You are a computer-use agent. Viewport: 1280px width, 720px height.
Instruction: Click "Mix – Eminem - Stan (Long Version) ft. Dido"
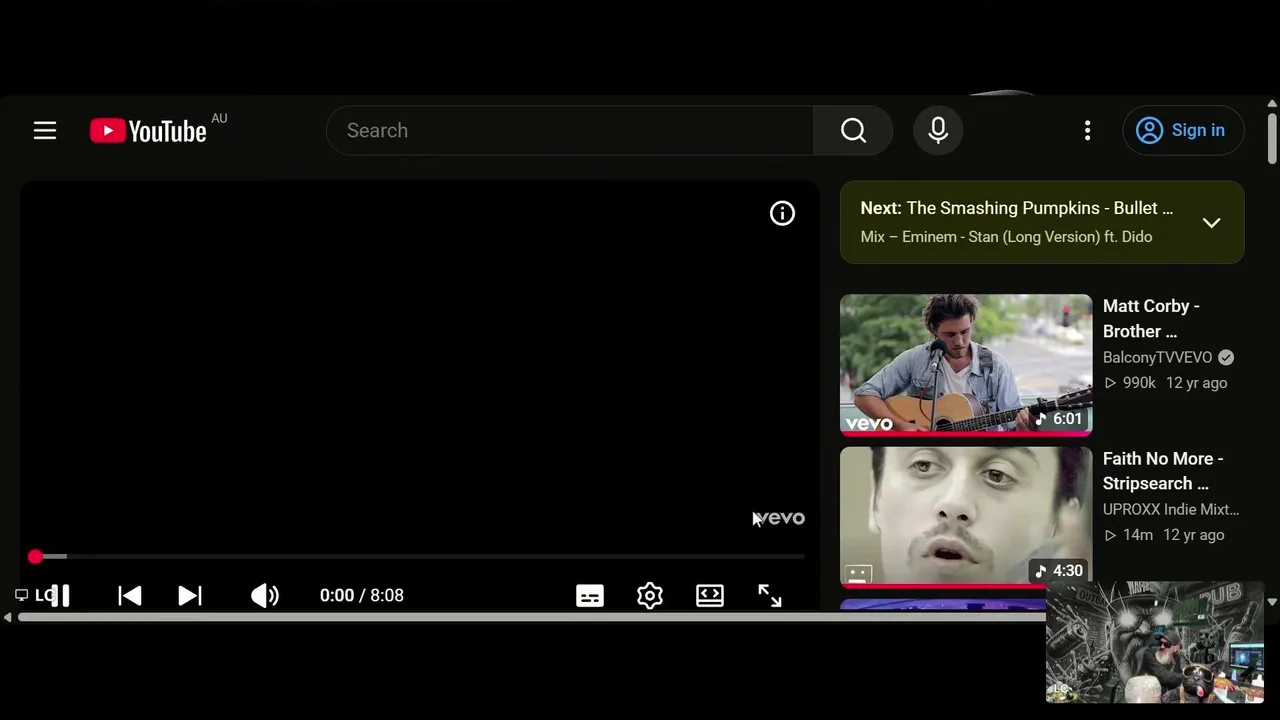pos(1006,237)
